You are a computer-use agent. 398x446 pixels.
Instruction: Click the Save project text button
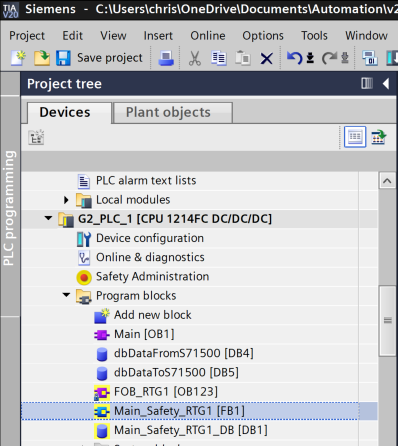[110, 58]
